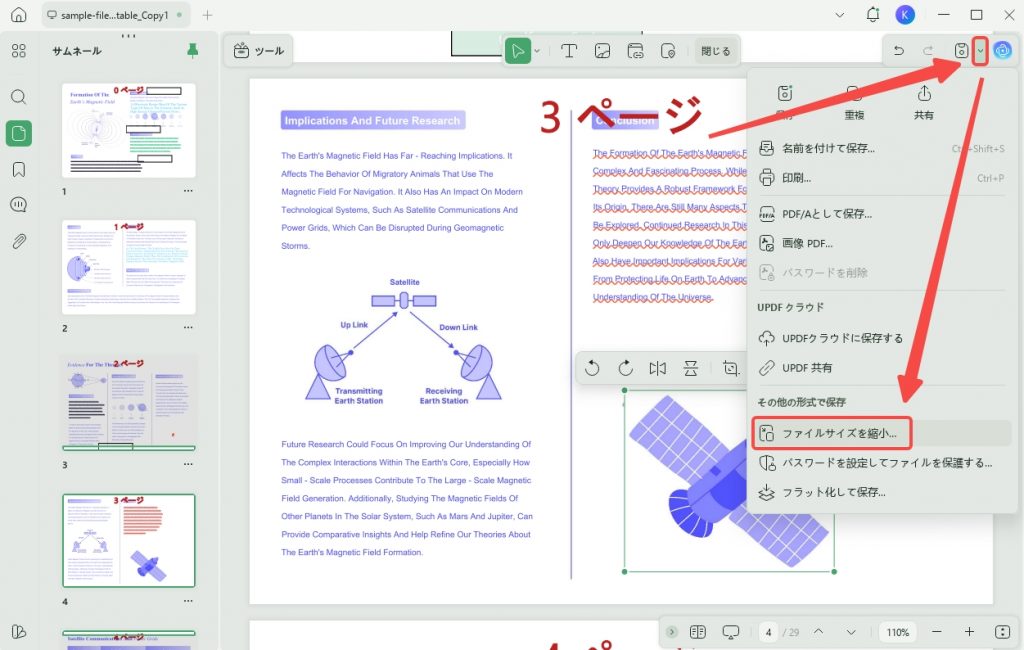The height and width of the screenshot is (650, 1024).
Task: Open more options for thumbnail 1
Action: pos(188,191)
